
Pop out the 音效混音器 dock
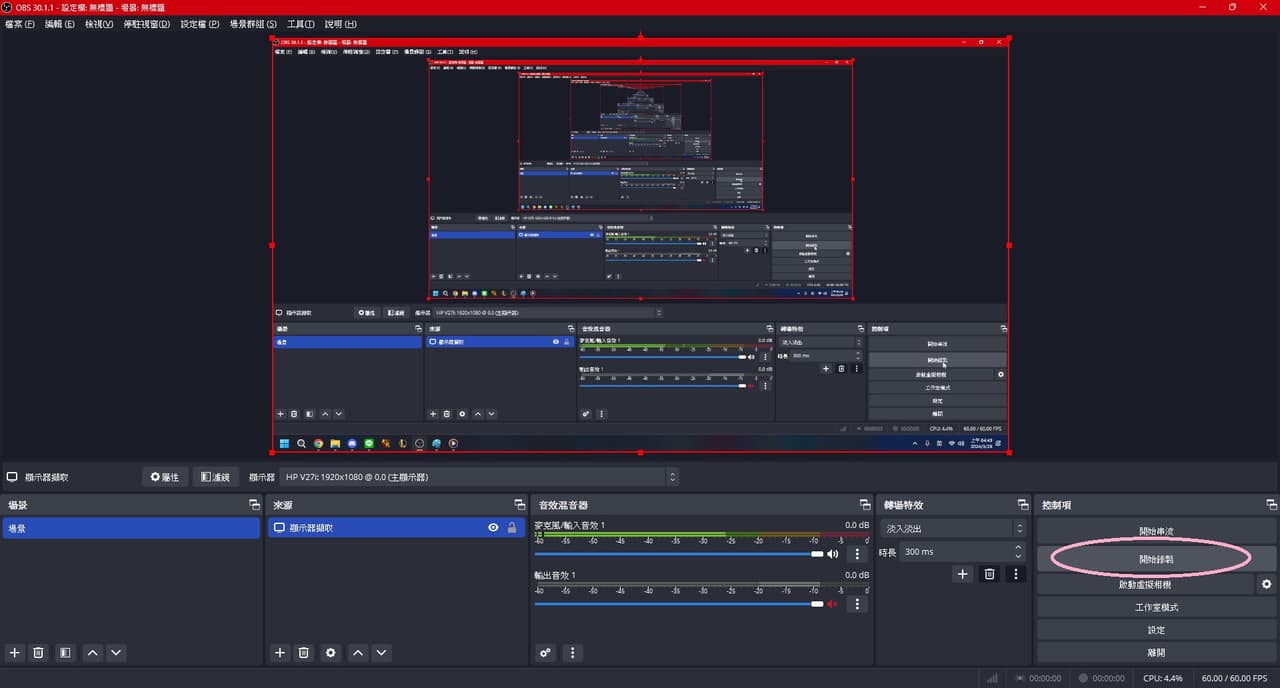[864, 505]
